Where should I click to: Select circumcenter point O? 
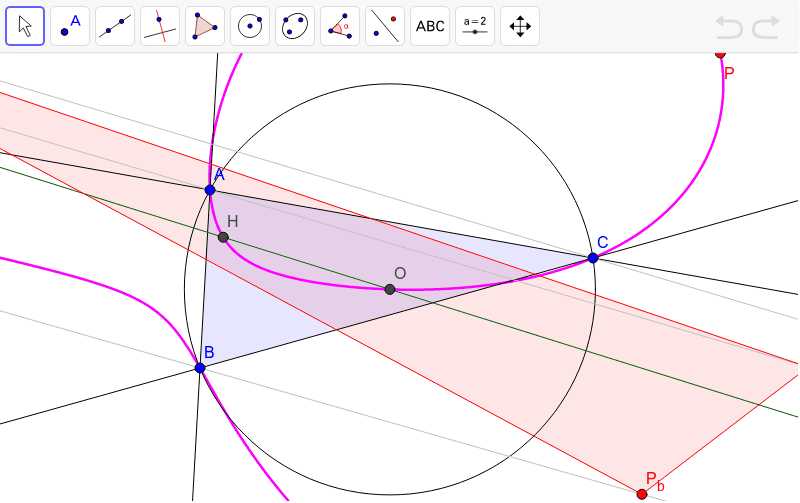(390, 290)
